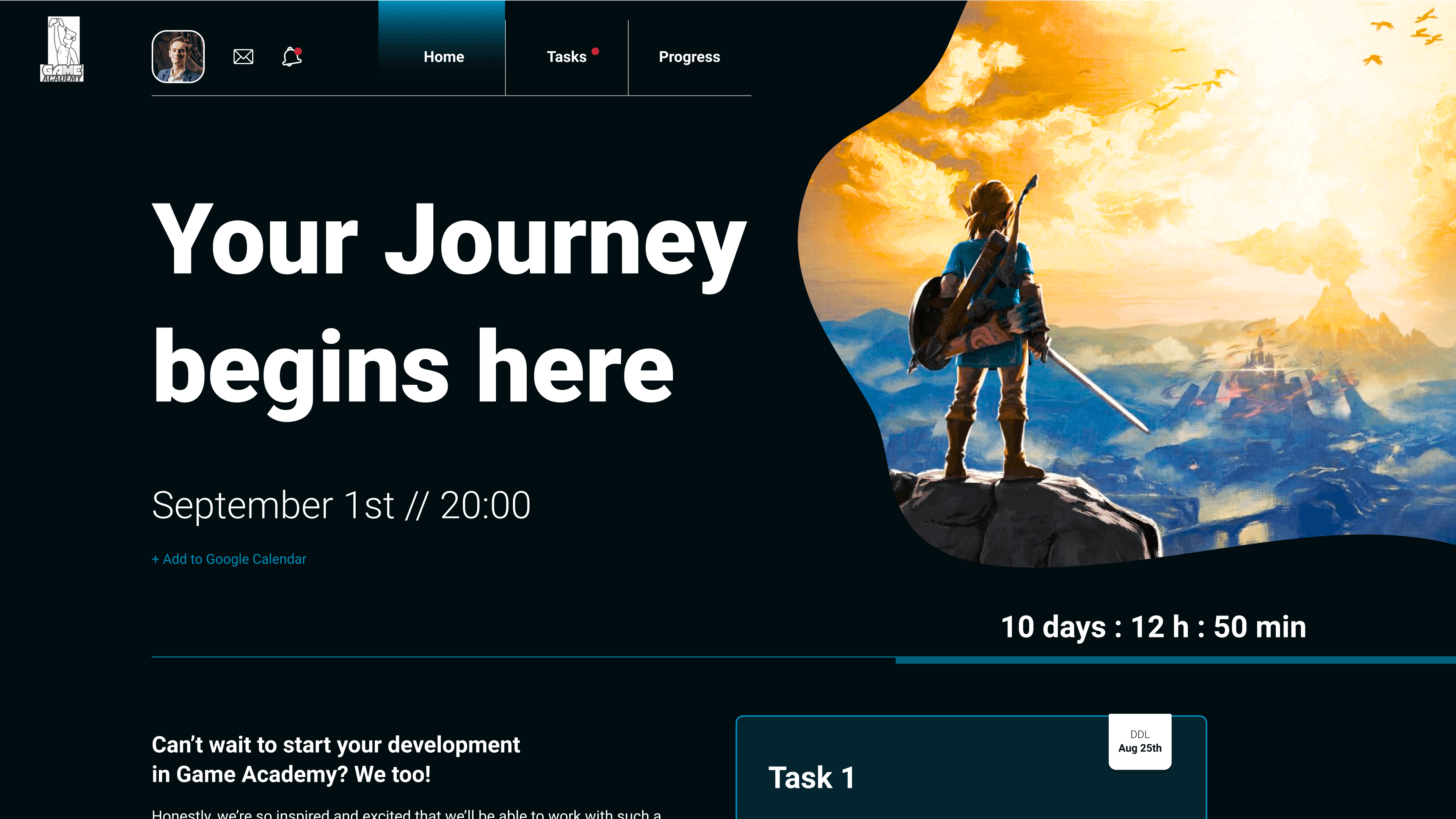This screenshot has width=1456, height=819.
Task: Click the red dot beside Tasks
Action: coord(595,52)
